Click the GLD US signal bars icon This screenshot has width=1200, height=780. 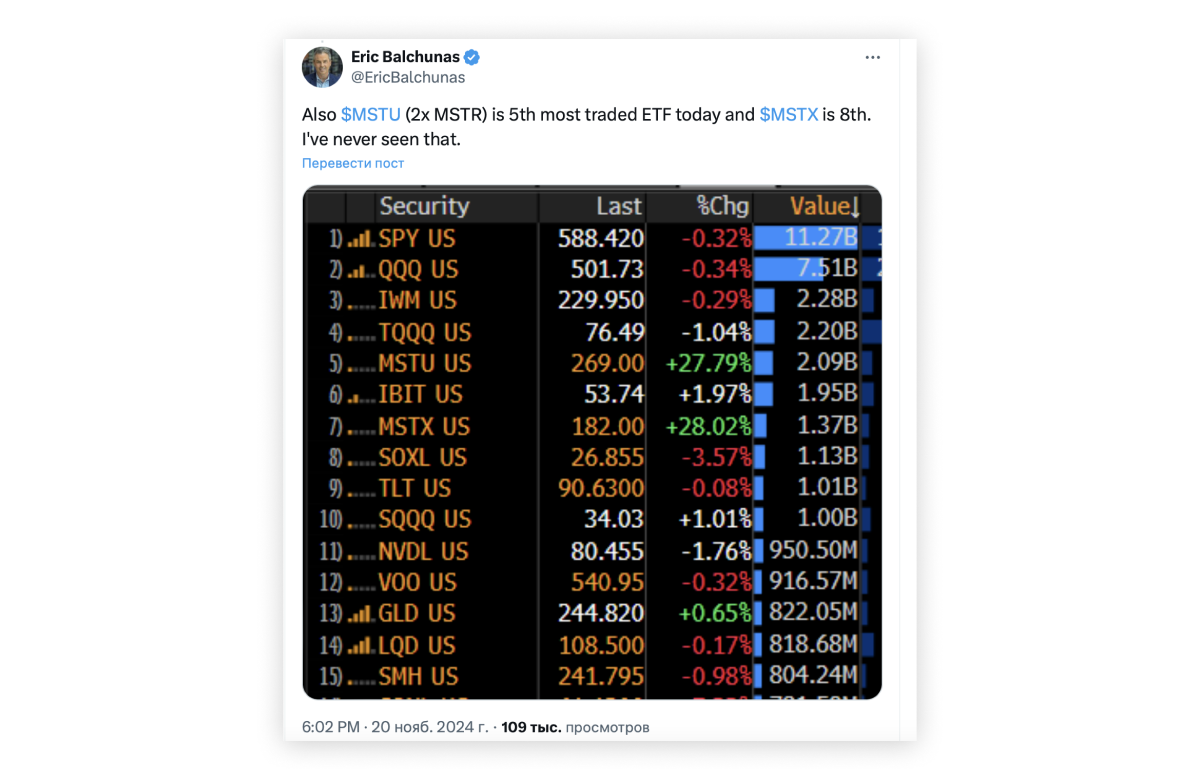click(360, 614)
